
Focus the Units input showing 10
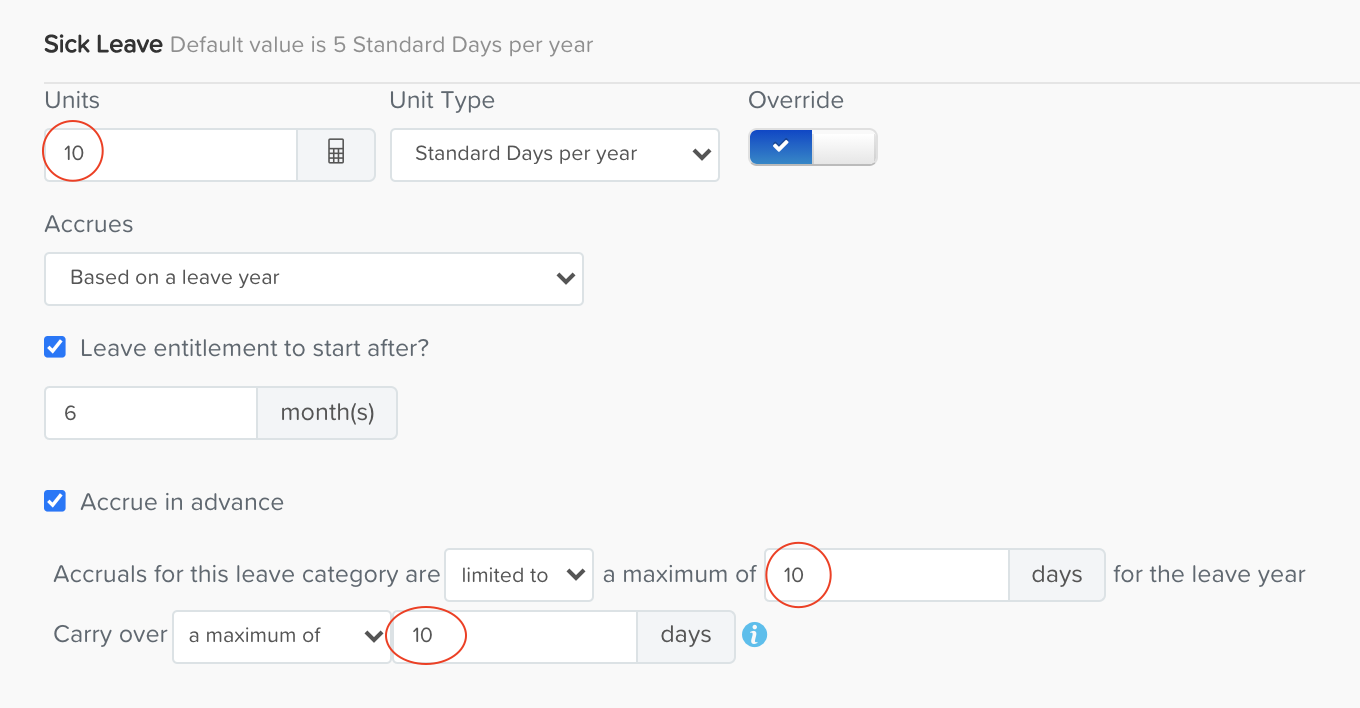[x=171, y=154]
